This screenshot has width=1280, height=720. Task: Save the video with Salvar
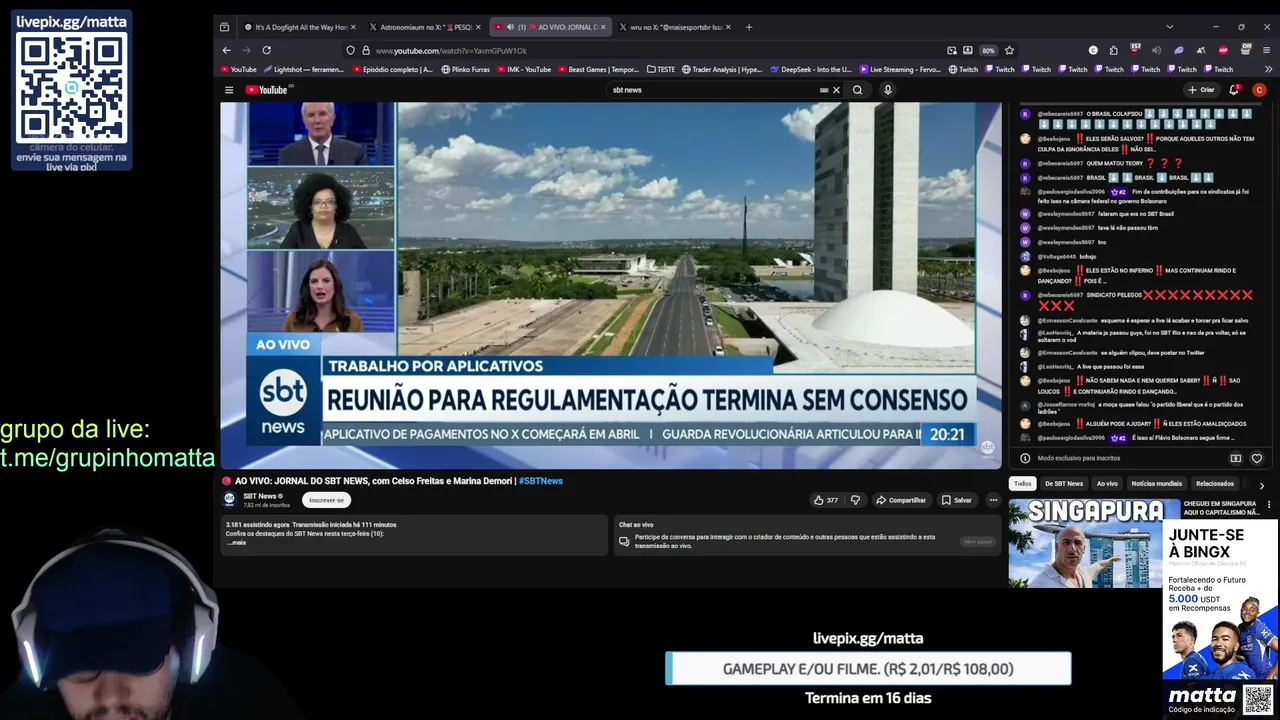tap(956, 500)
